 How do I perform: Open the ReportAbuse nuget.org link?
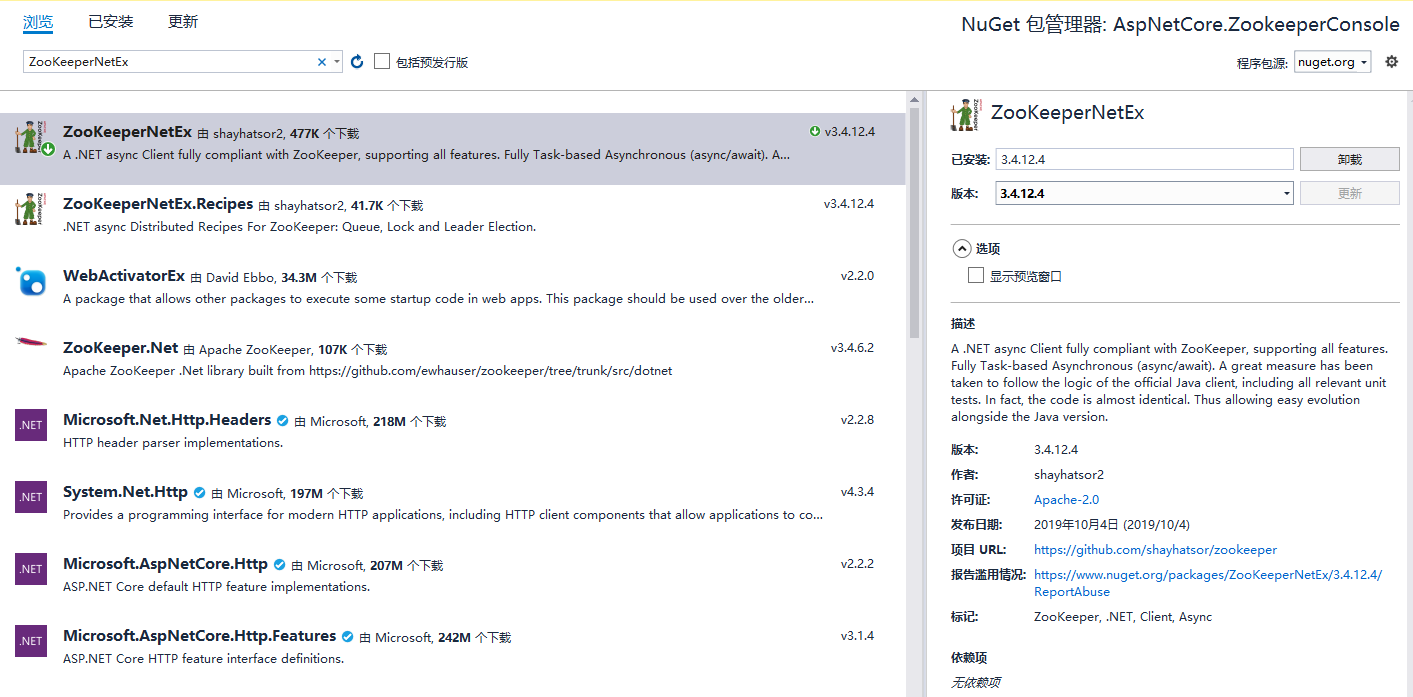point(1208,583)
